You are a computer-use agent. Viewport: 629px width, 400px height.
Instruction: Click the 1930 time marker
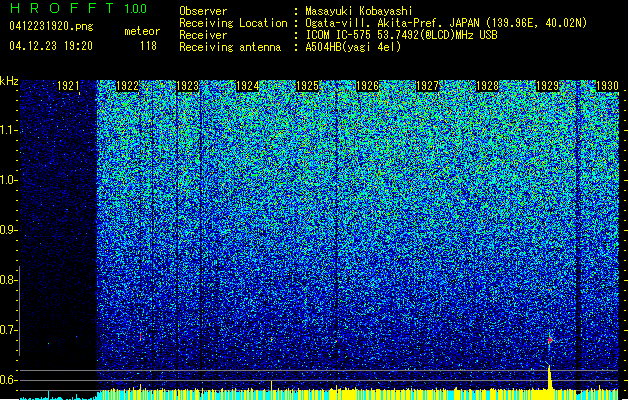pyautogui.click(x=607, y=86)
